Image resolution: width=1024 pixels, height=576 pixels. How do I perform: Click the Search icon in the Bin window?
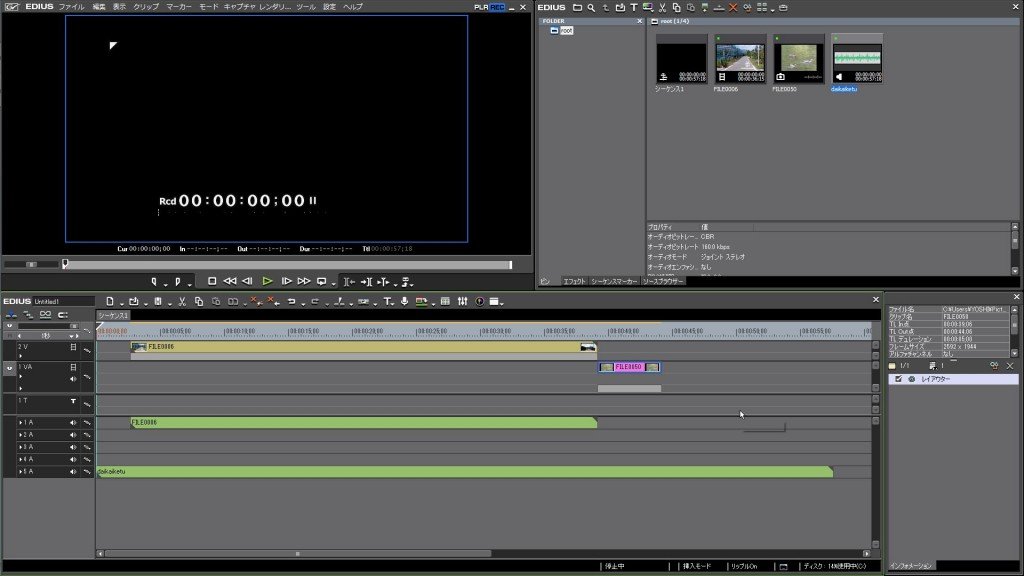(591, 8)
